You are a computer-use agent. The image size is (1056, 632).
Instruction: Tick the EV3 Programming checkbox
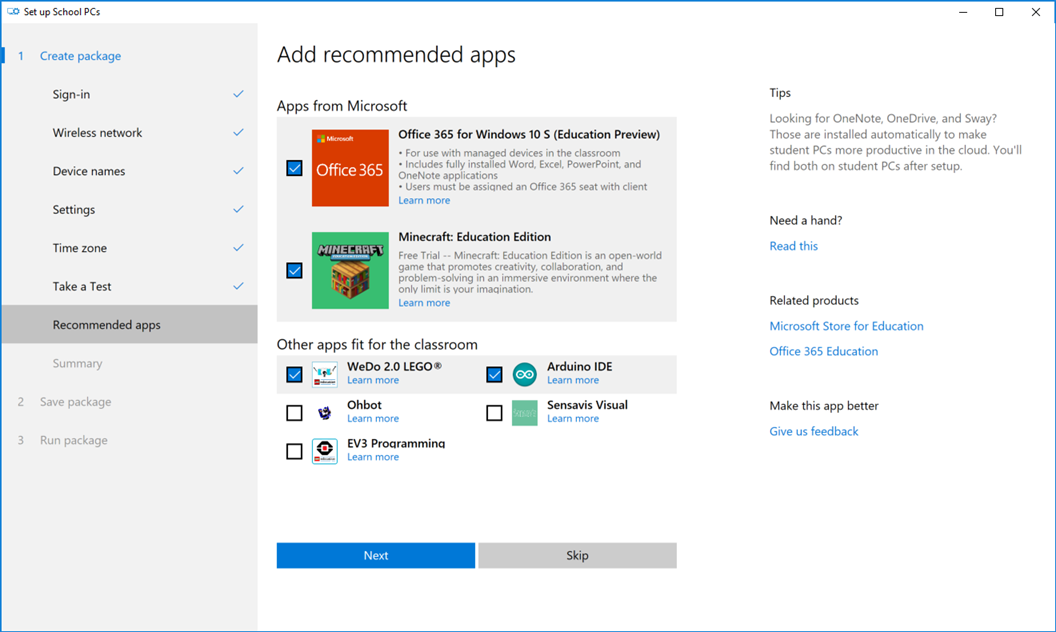(294, 451)
